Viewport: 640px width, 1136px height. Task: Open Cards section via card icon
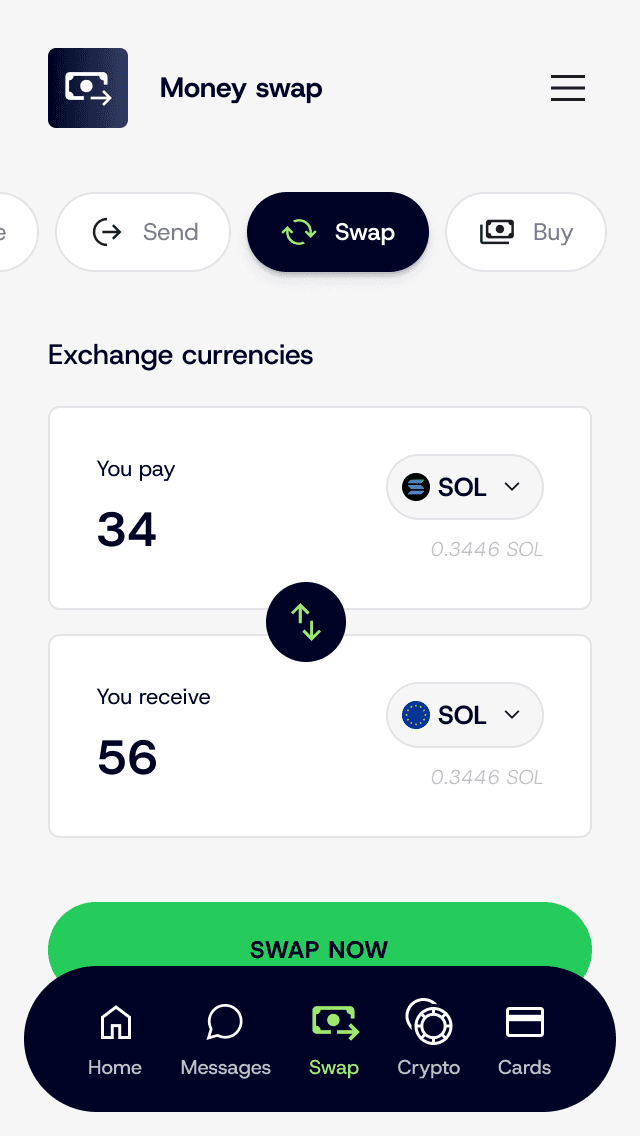click(524, 1022)
